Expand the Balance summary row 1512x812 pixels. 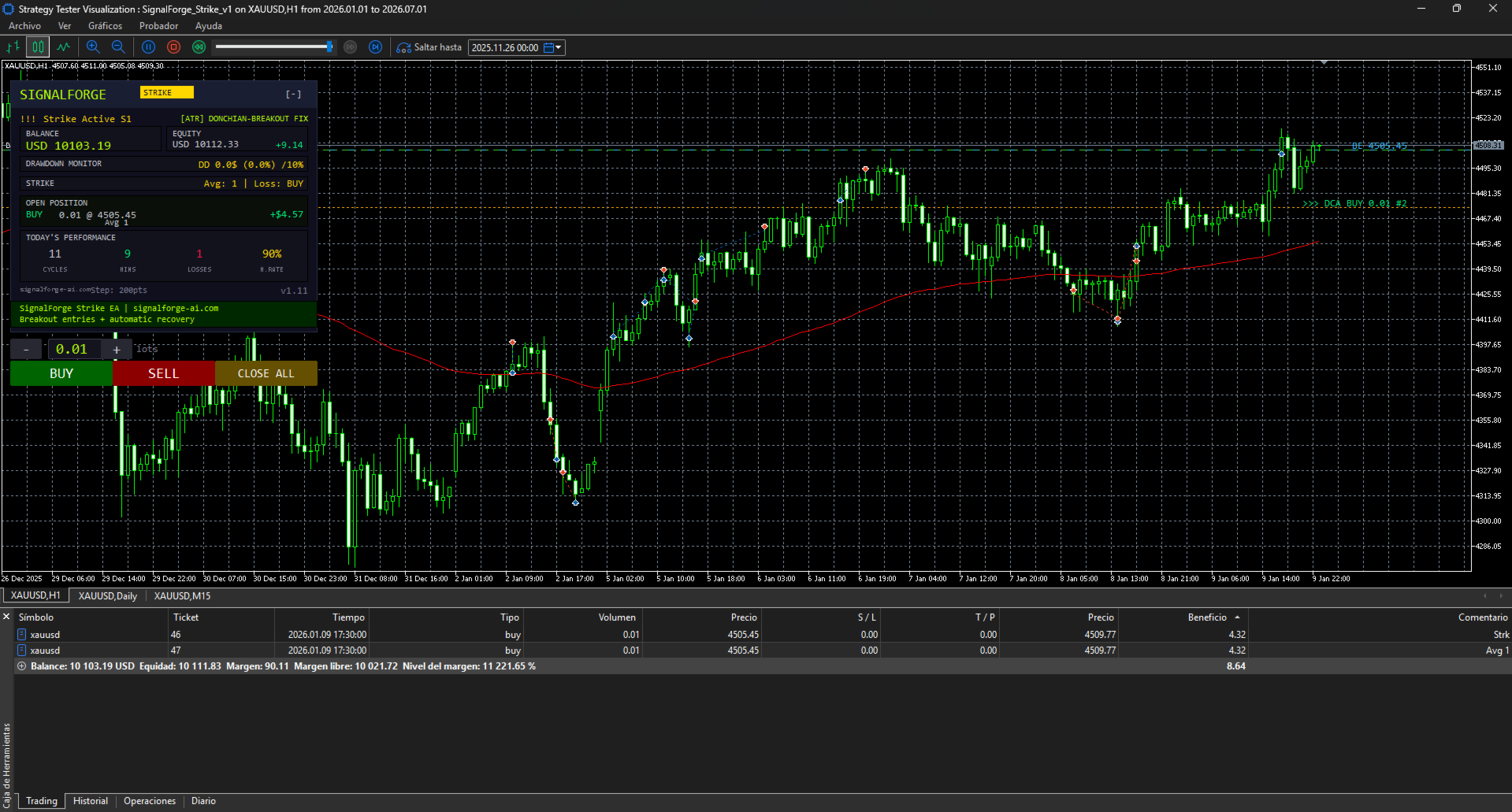click(x=22, y=666)
